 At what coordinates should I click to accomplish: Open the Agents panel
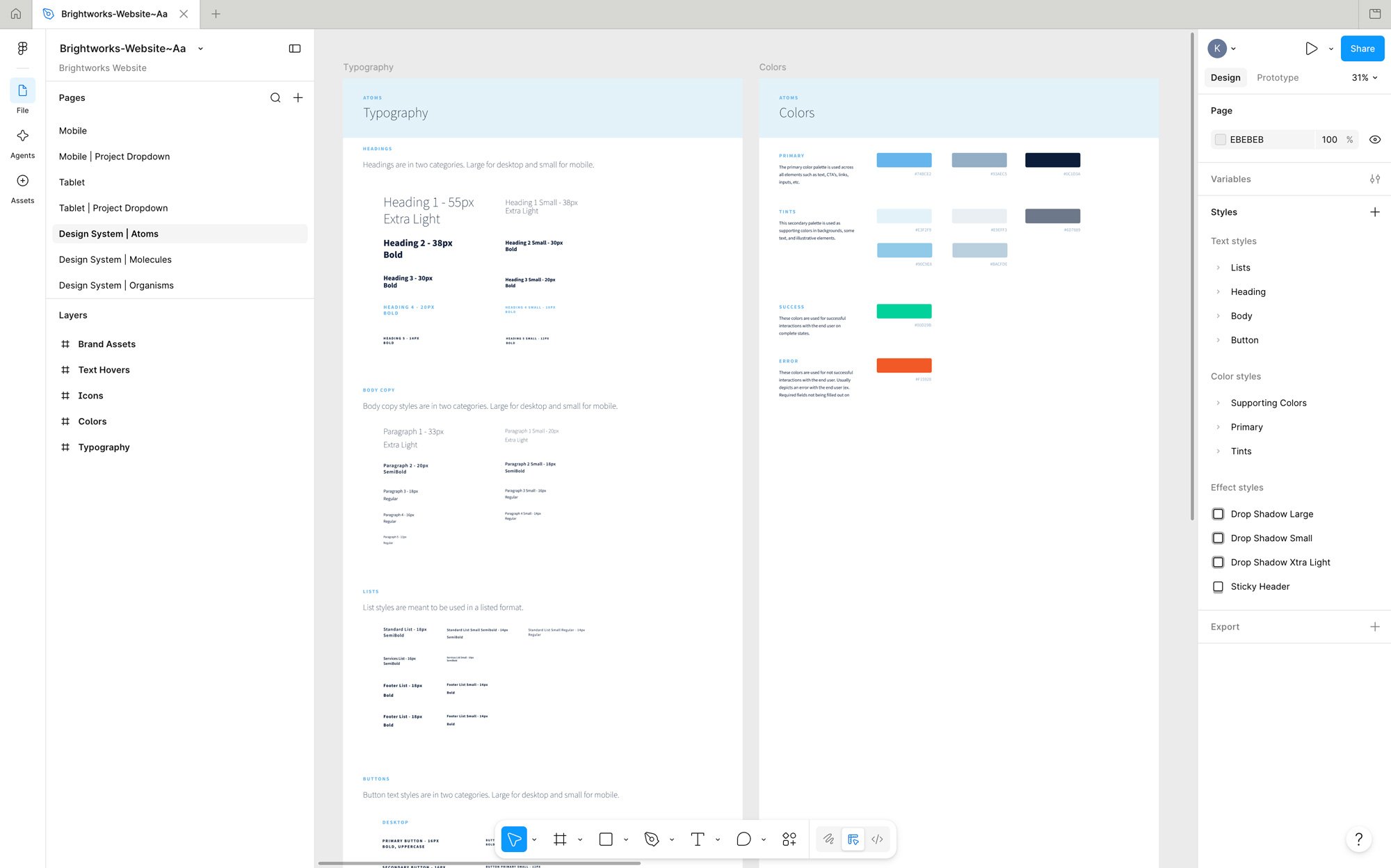tap(22, 142)
